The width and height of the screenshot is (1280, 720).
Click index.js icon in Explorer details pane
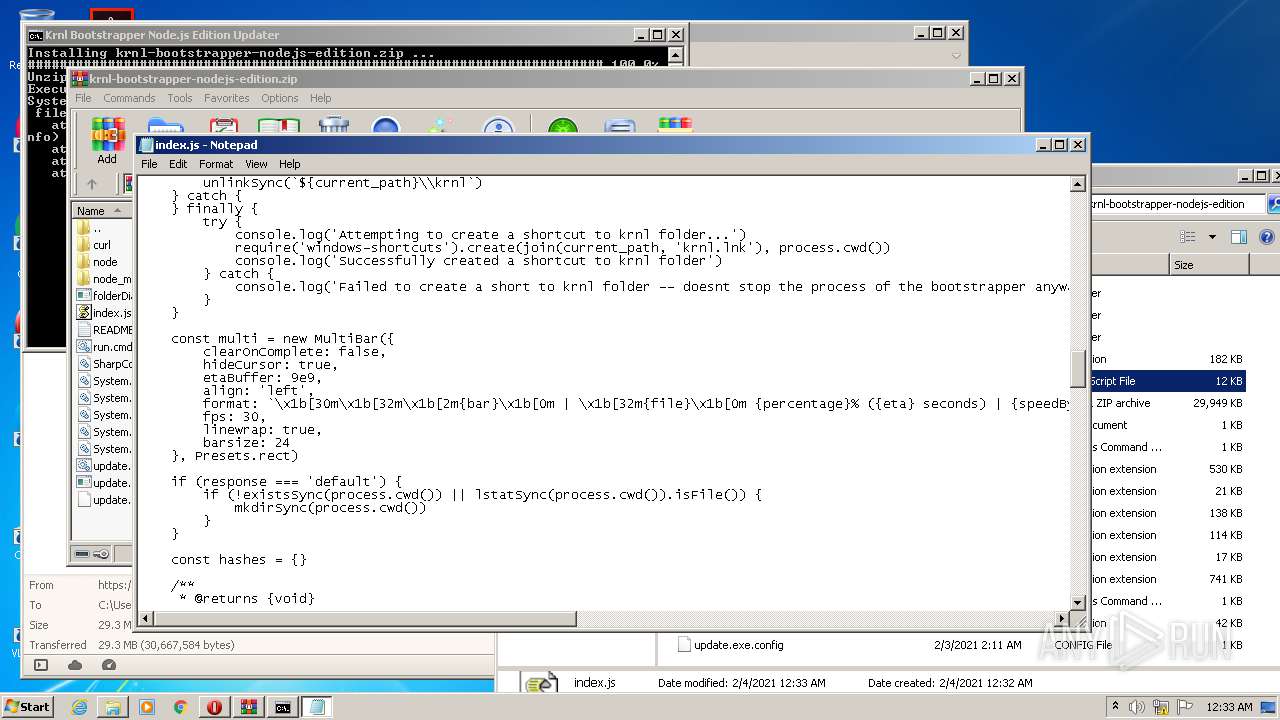pyautogui.click(x=541, y=683)
